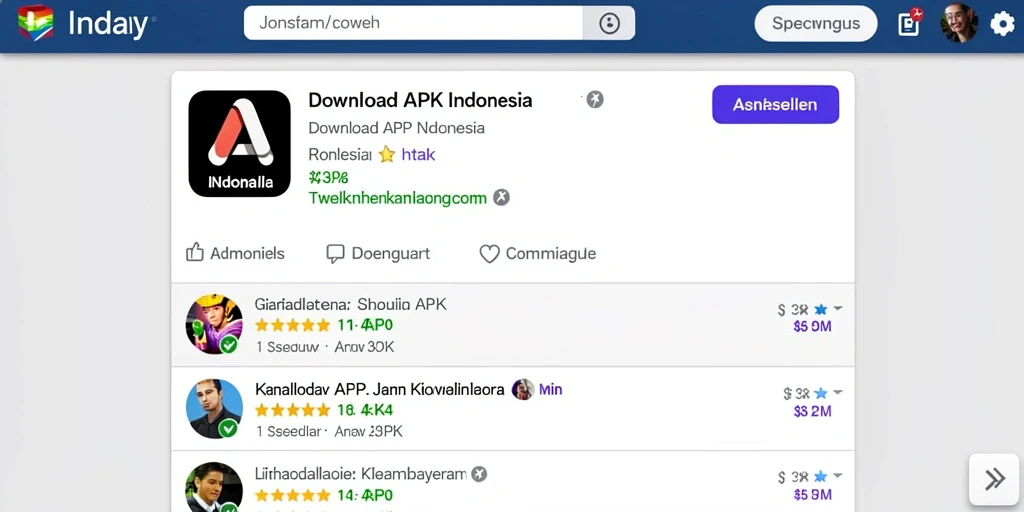The width and height of the screenshot is (1024, 512).
Task: Click green check badge on Kanallodav avatar
Action: (228, 428)
